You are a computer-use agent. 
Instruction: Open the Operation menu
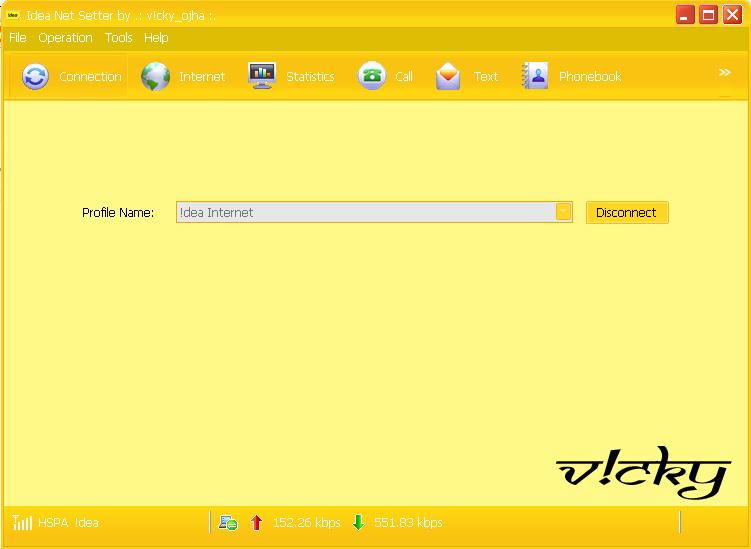coord(65,38)
